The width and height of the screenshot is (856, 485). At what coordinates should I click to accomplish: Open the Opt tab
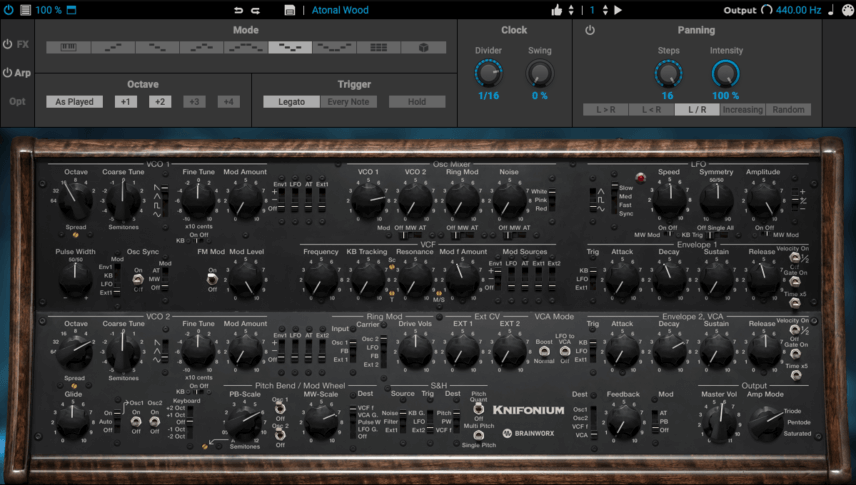coord(17,101)
